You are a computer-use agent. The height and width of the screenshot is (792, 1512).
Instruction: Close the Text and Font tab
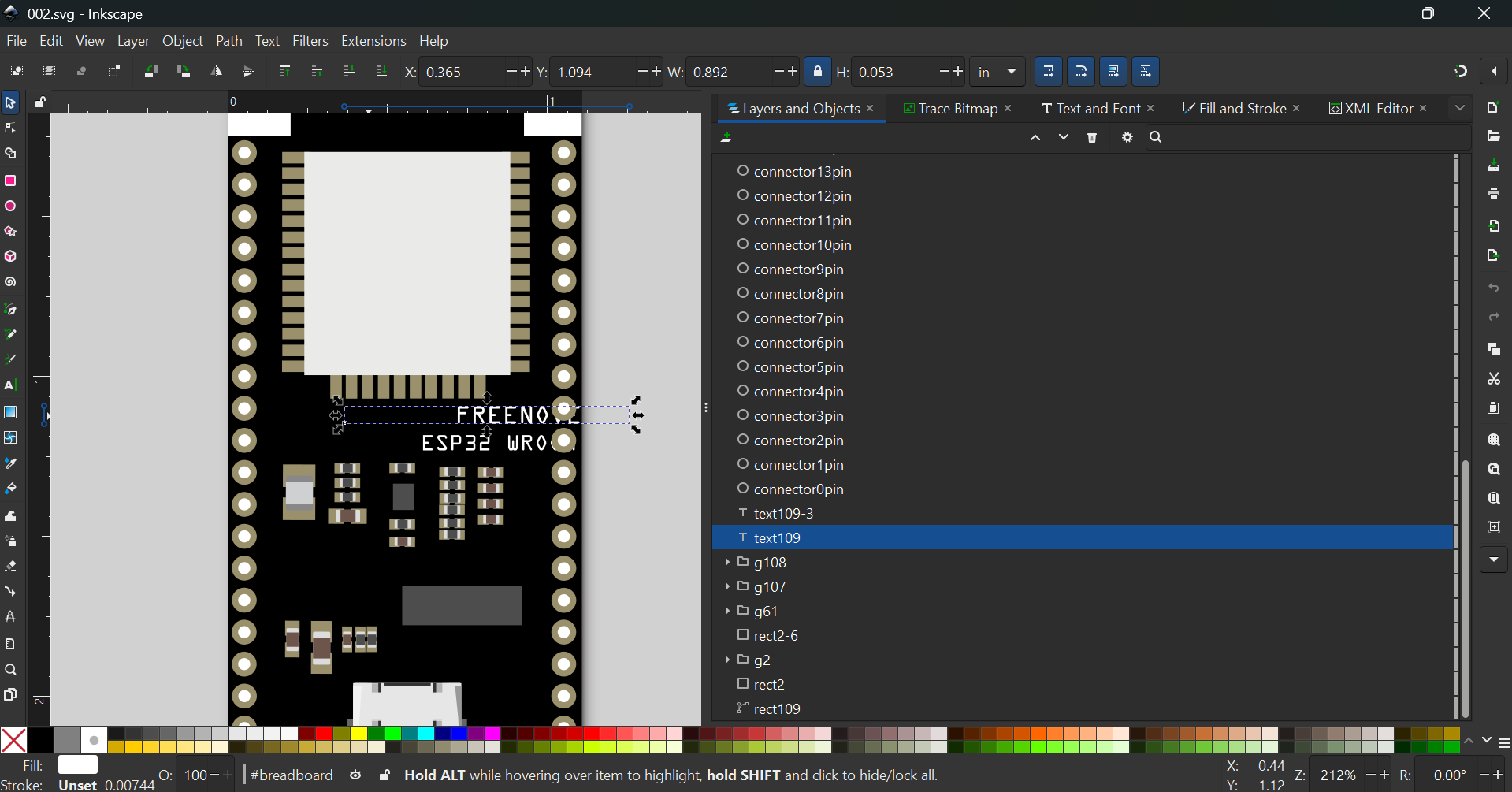(1151, 109)
